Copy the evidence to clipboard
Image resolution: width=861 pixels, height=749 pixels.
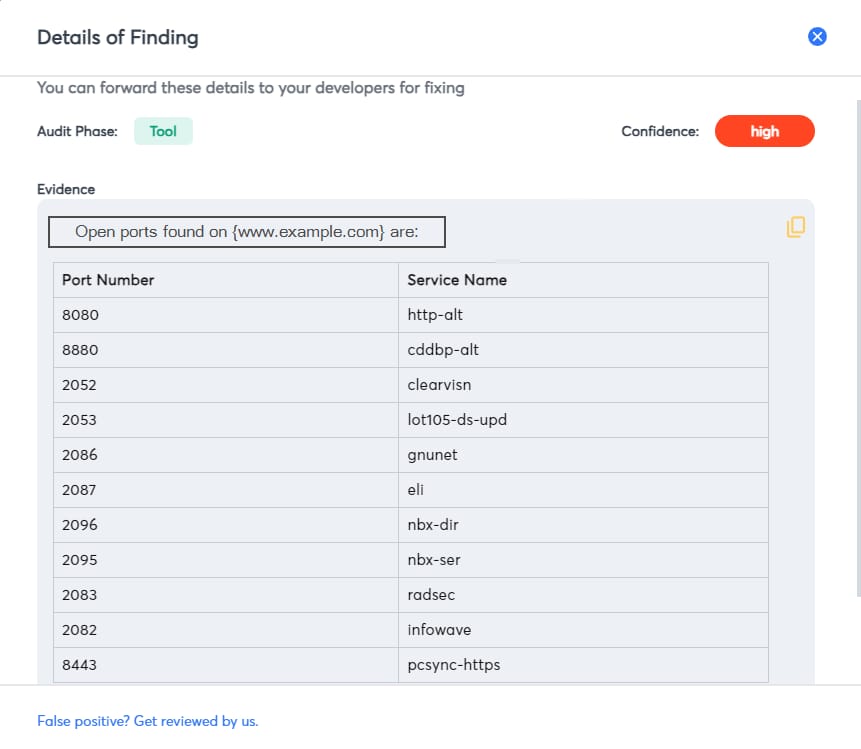pos(796,227)
